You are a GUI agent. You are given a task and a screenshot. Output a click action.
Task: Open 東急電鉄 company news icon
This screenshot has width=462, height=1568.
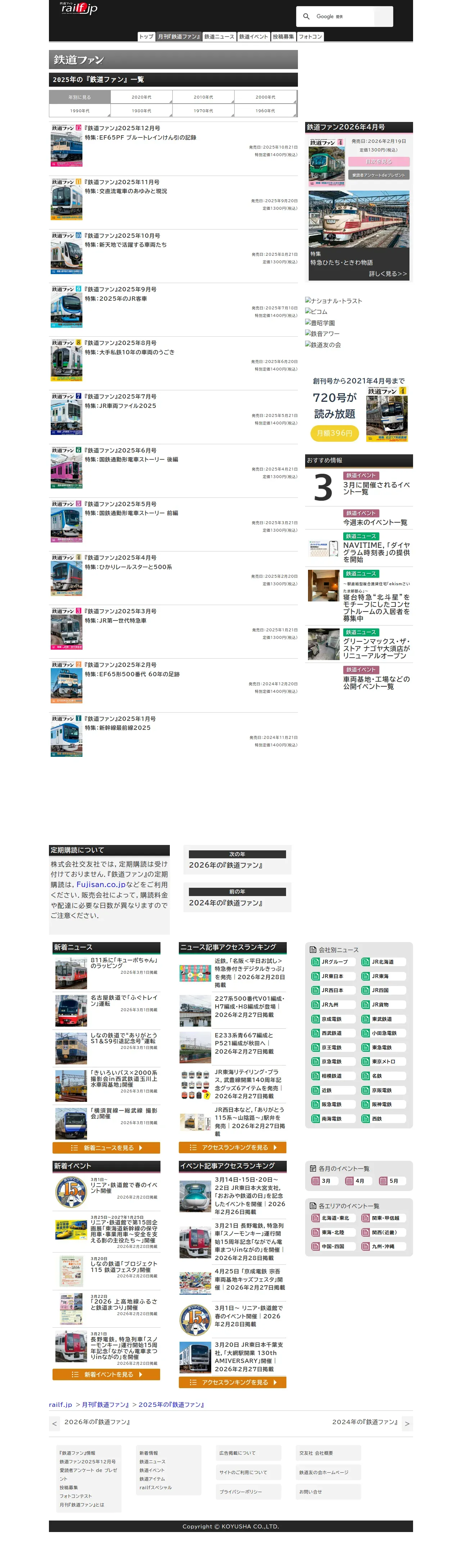(x=365, y=1047)
